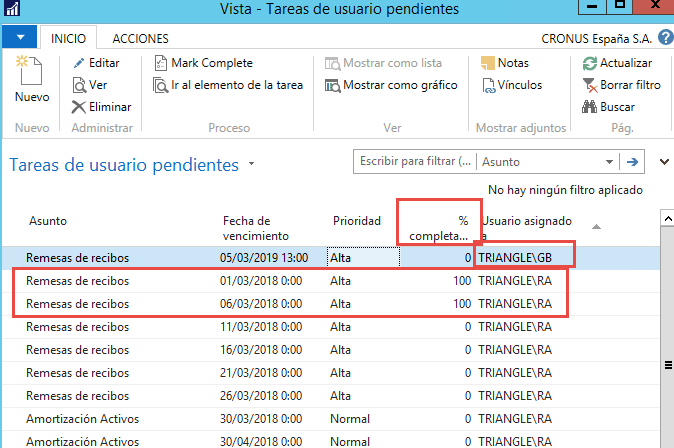Sort by the Fecha de vencimiento column header

tap(256, 228)
